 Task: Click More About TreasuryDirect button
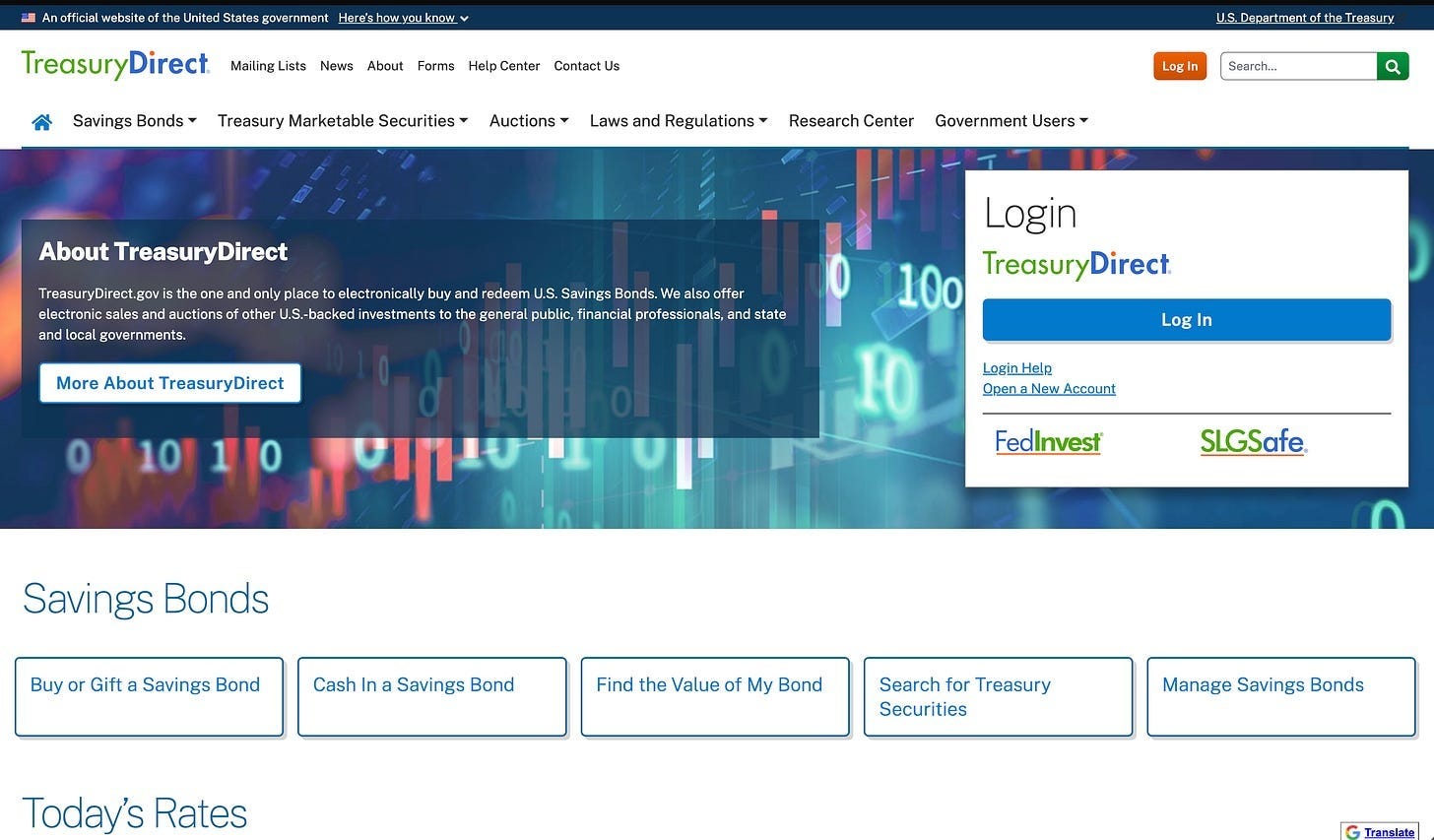pos(170,383)
